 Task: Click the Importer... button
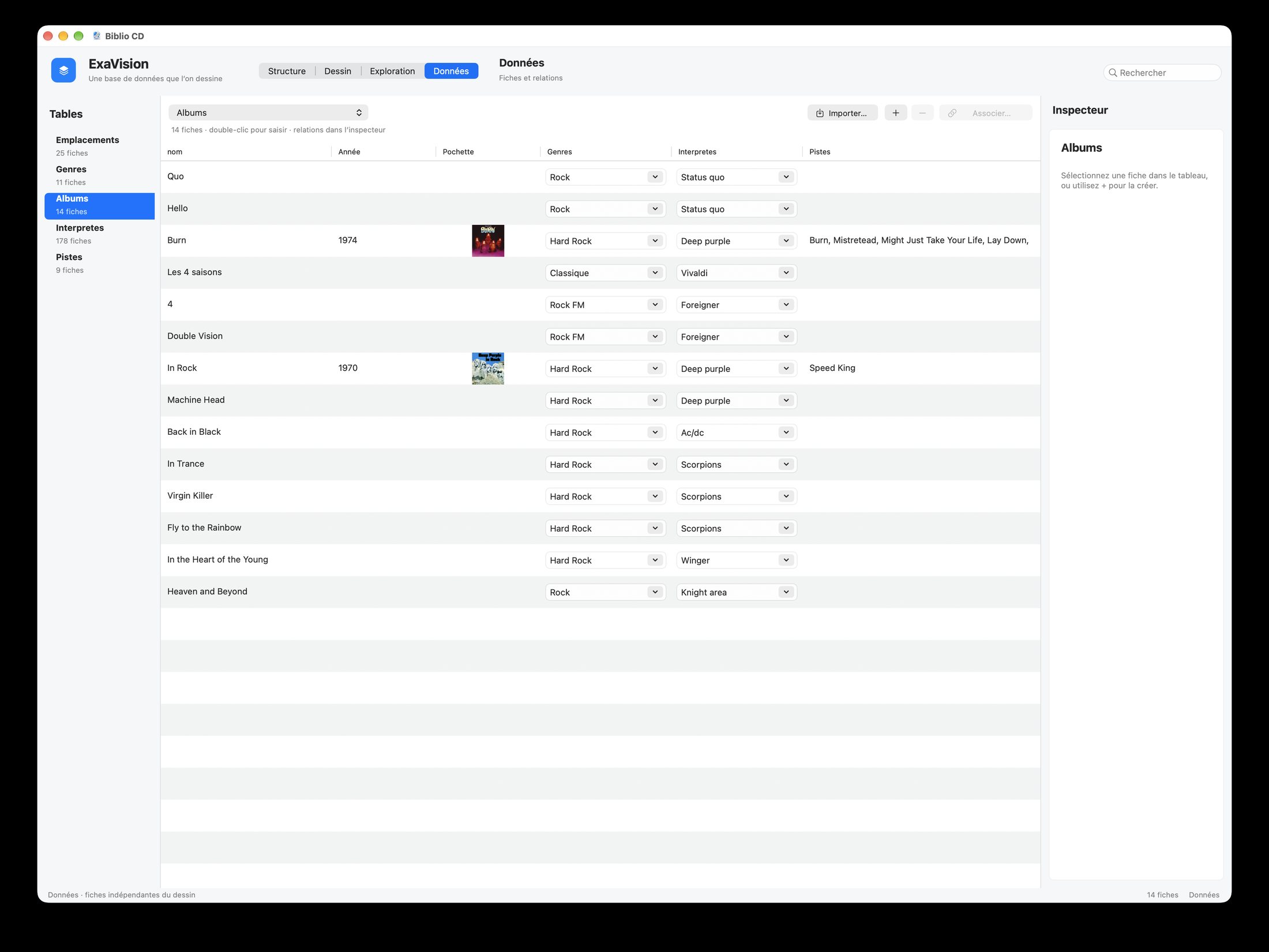pos(842,113)
